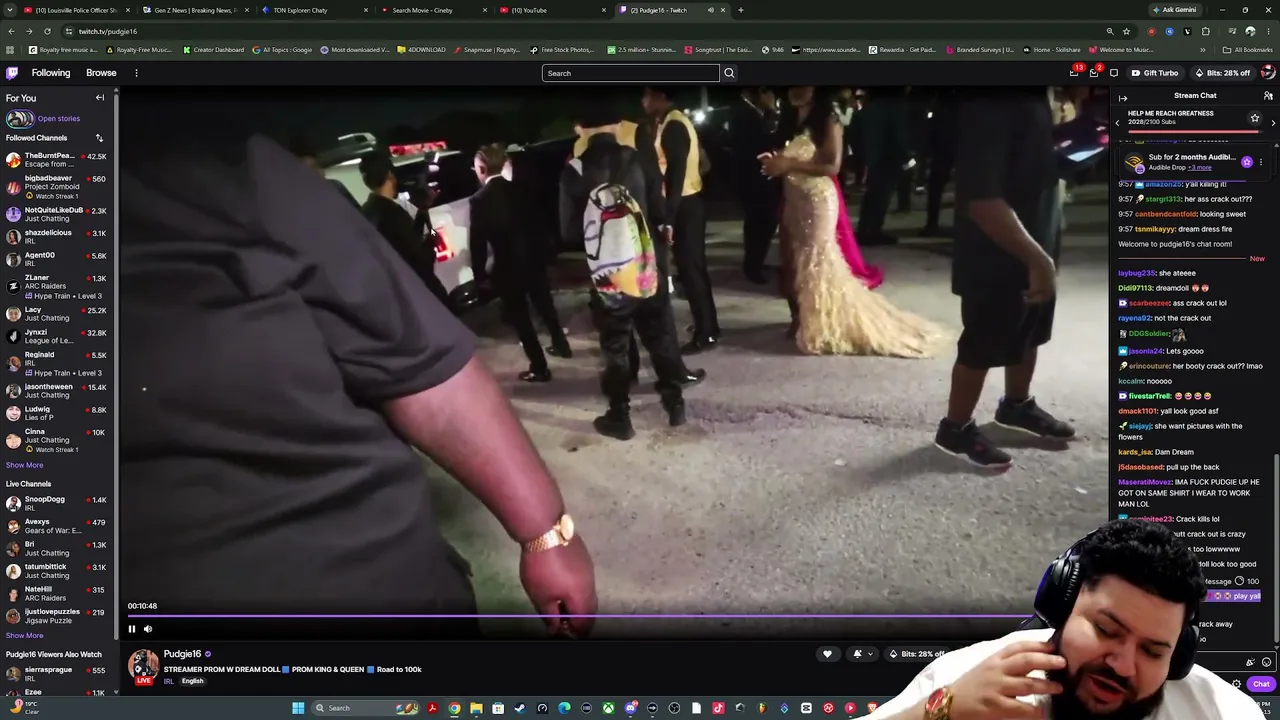
Task: Open the Following page
Action: click(51, 73)
